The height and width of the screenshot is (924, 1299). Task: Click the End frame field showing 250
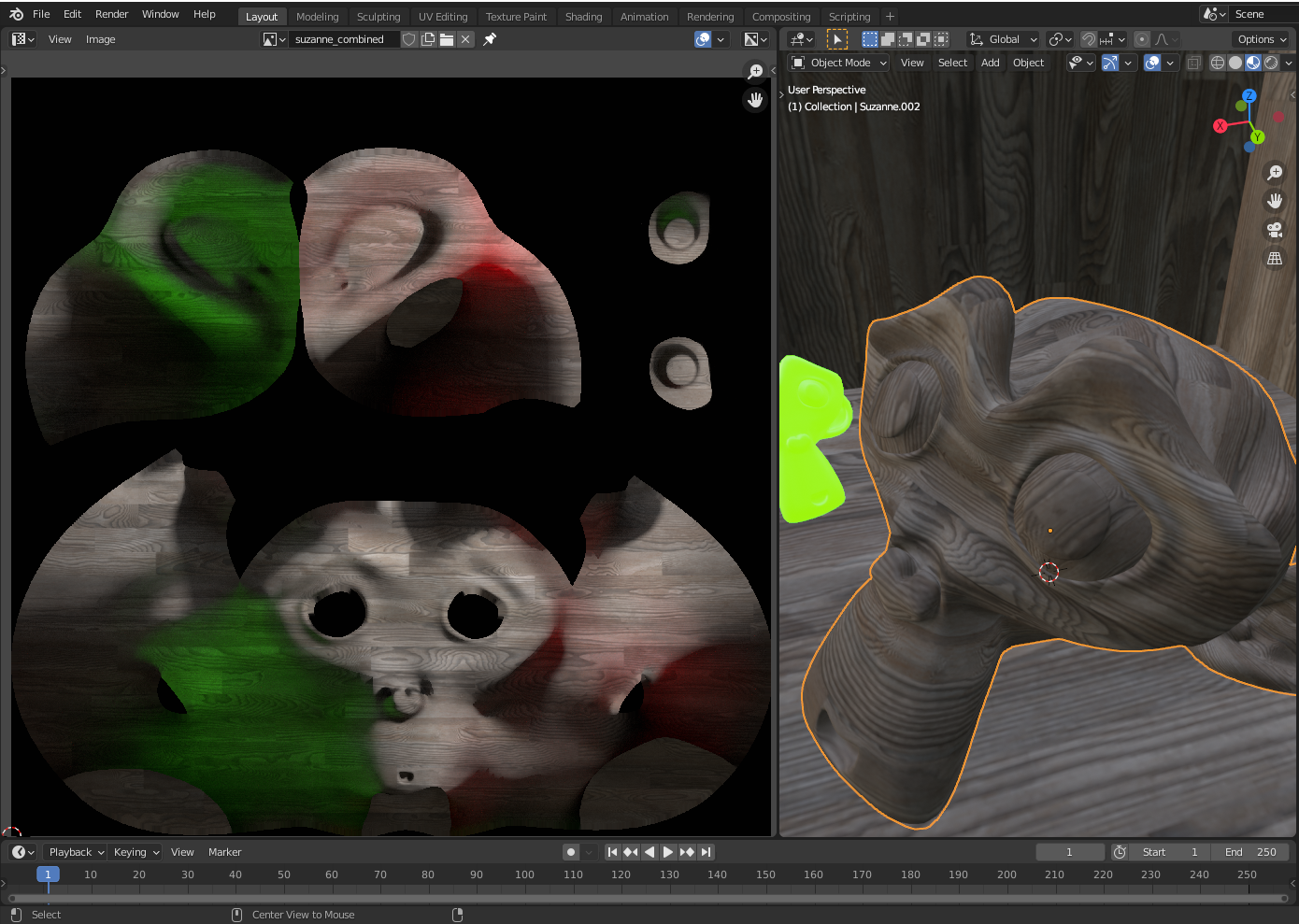[x=1250, y=852]
